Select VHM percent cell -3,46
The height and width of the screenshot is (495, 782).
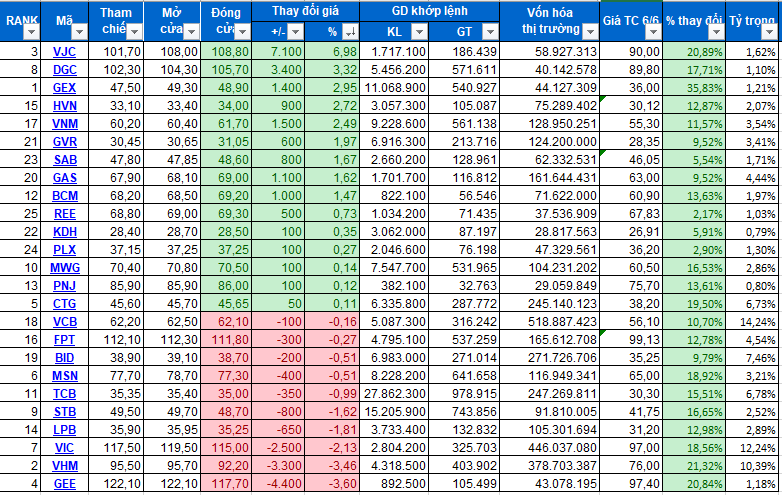(x=332, y=466)
